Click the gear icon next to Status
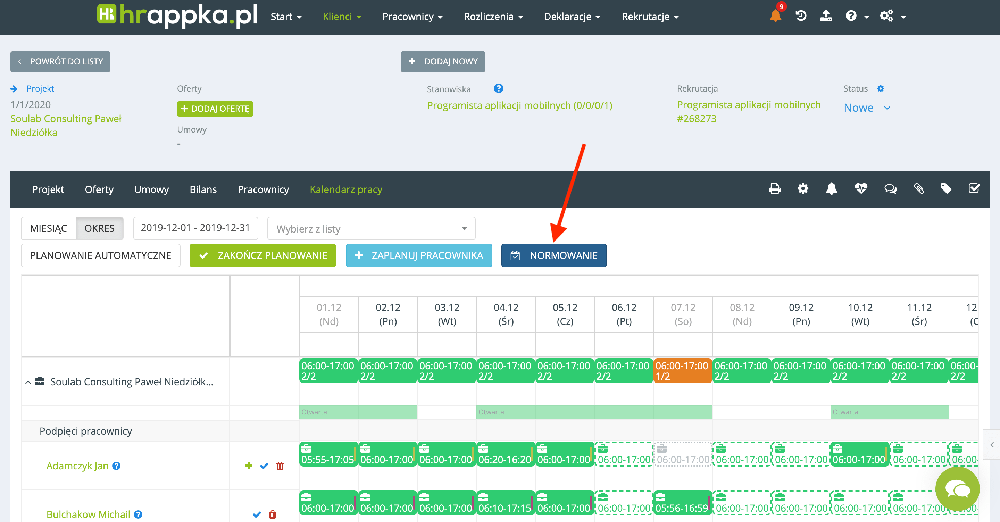The height and width of the screenshot is (522, 1000). (881, 89)
